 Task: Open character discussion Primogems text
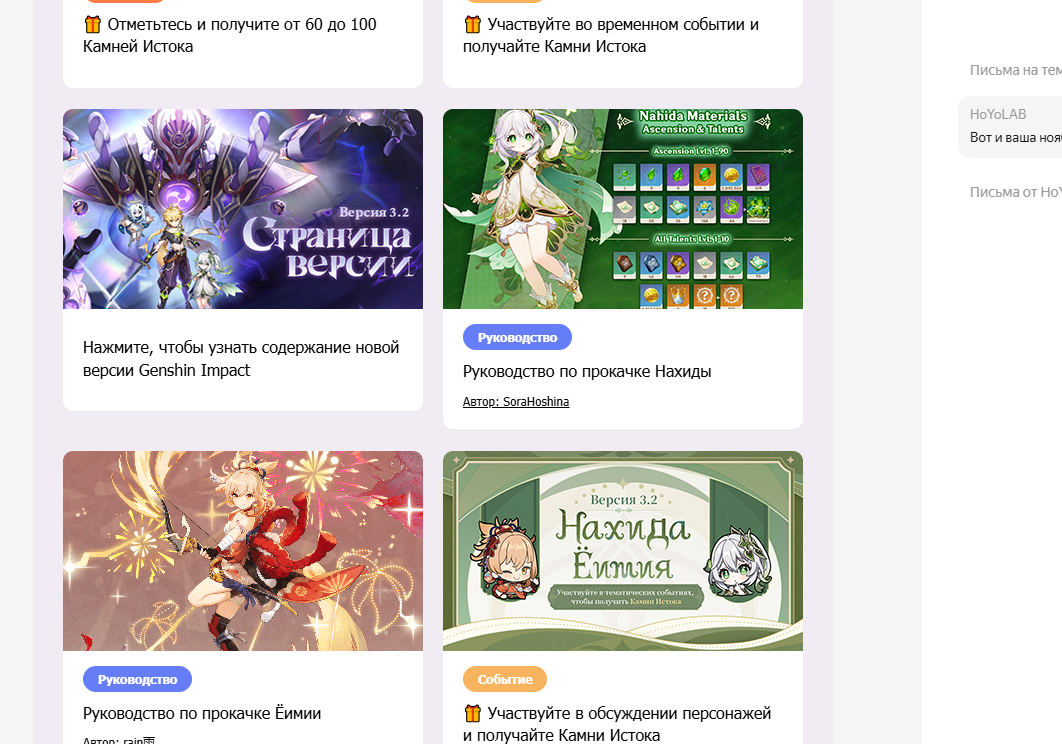click(617, 724)
